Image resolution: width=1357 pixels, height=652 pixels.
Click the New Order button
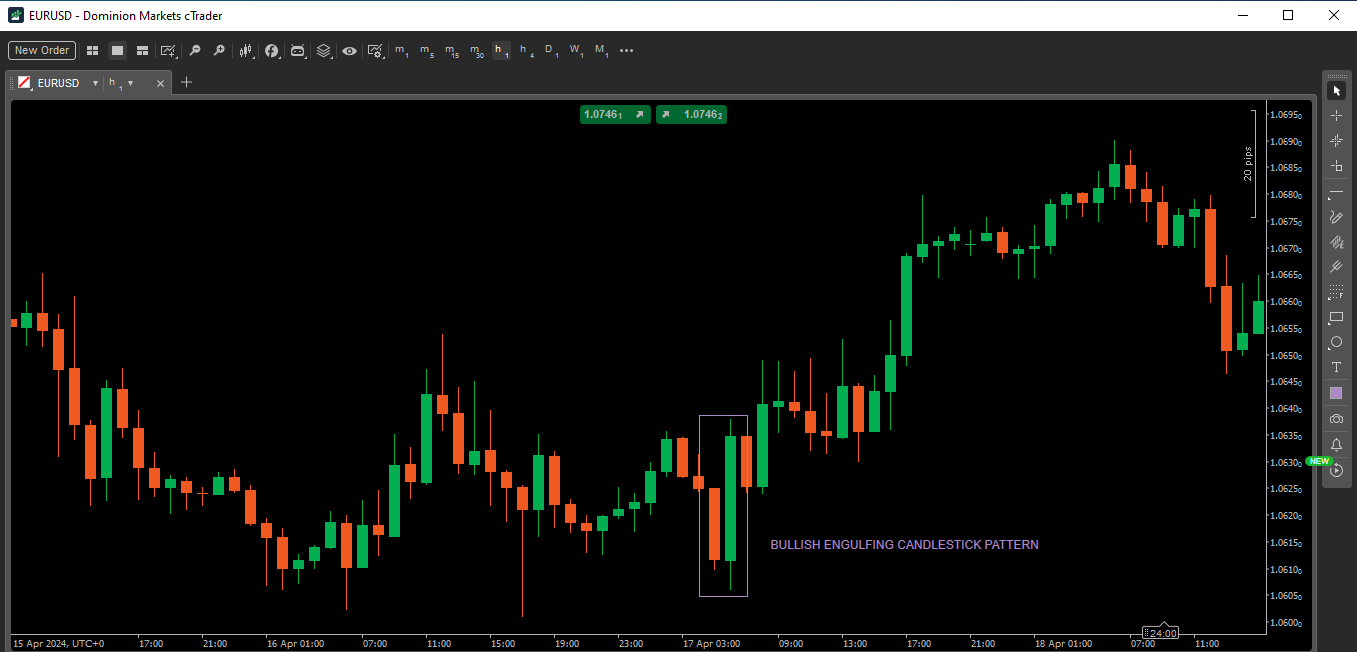pos(41,50)
